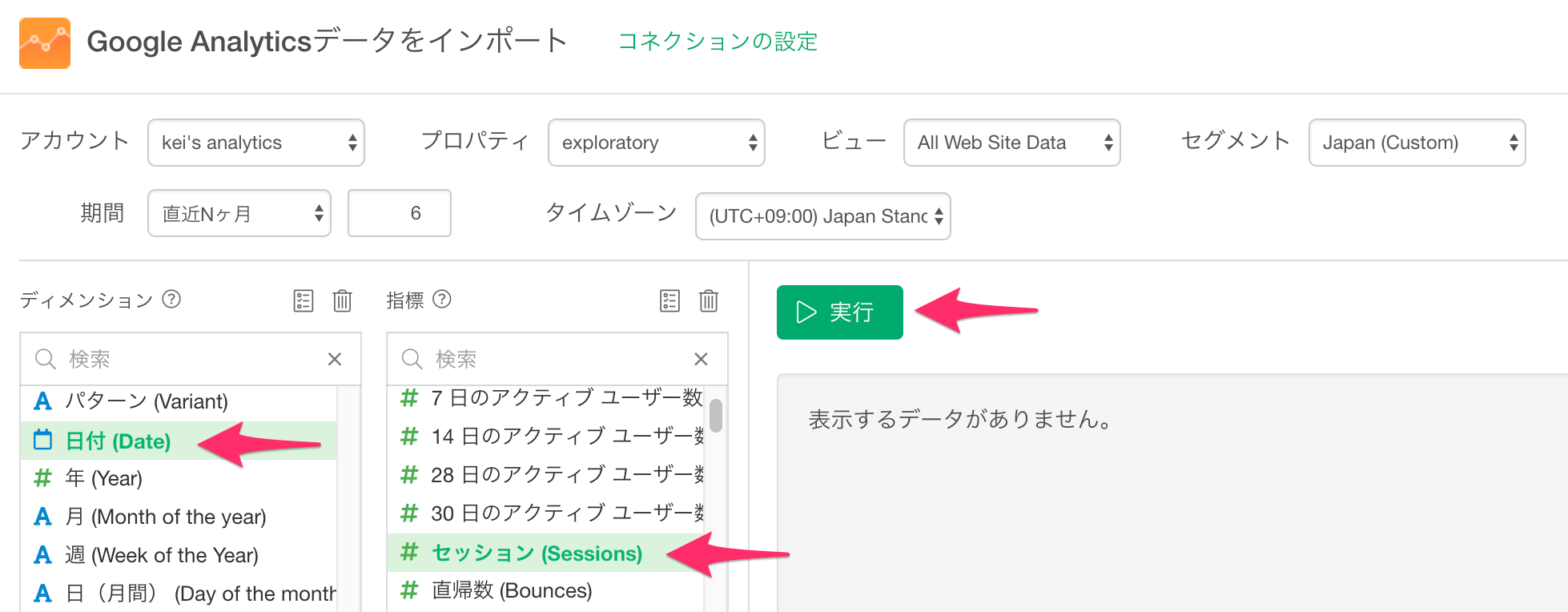Viewport: 1568px width, 612px height.
Task: Open the コネクションの設定 link
Action: [x=718, y=42]
